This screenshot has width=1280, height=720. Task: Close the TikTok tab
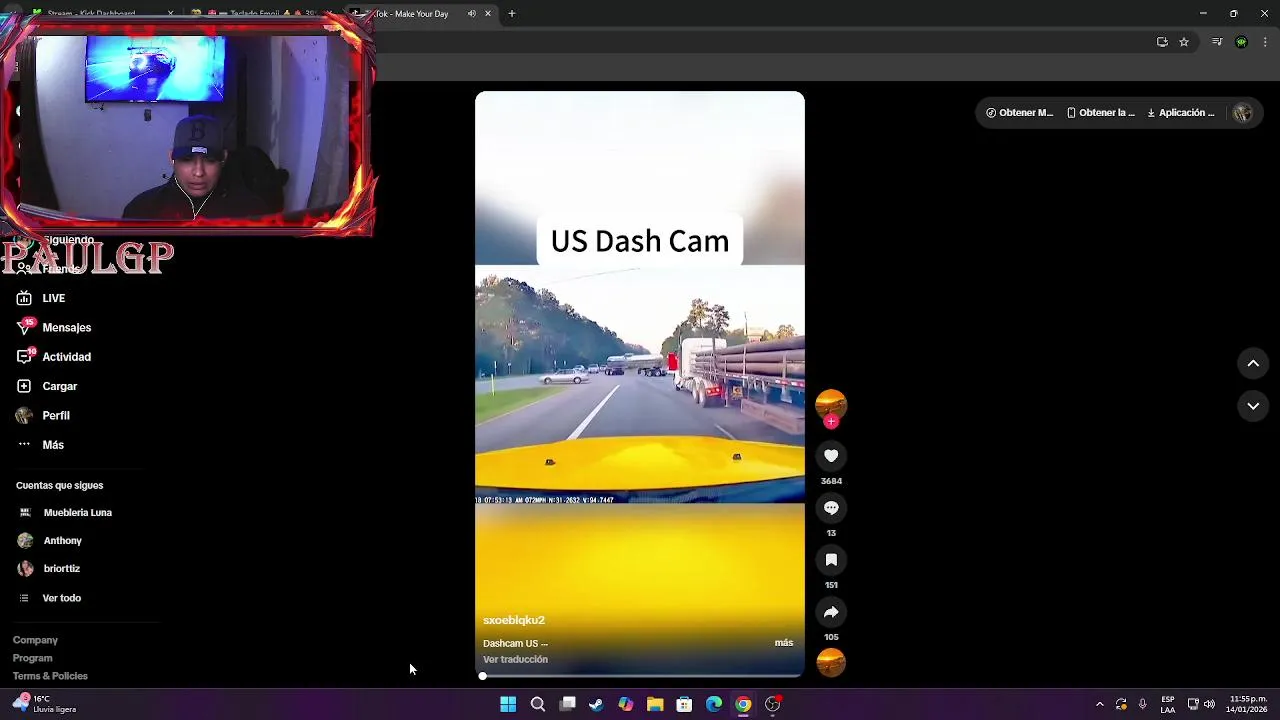(x=488, y=14)
